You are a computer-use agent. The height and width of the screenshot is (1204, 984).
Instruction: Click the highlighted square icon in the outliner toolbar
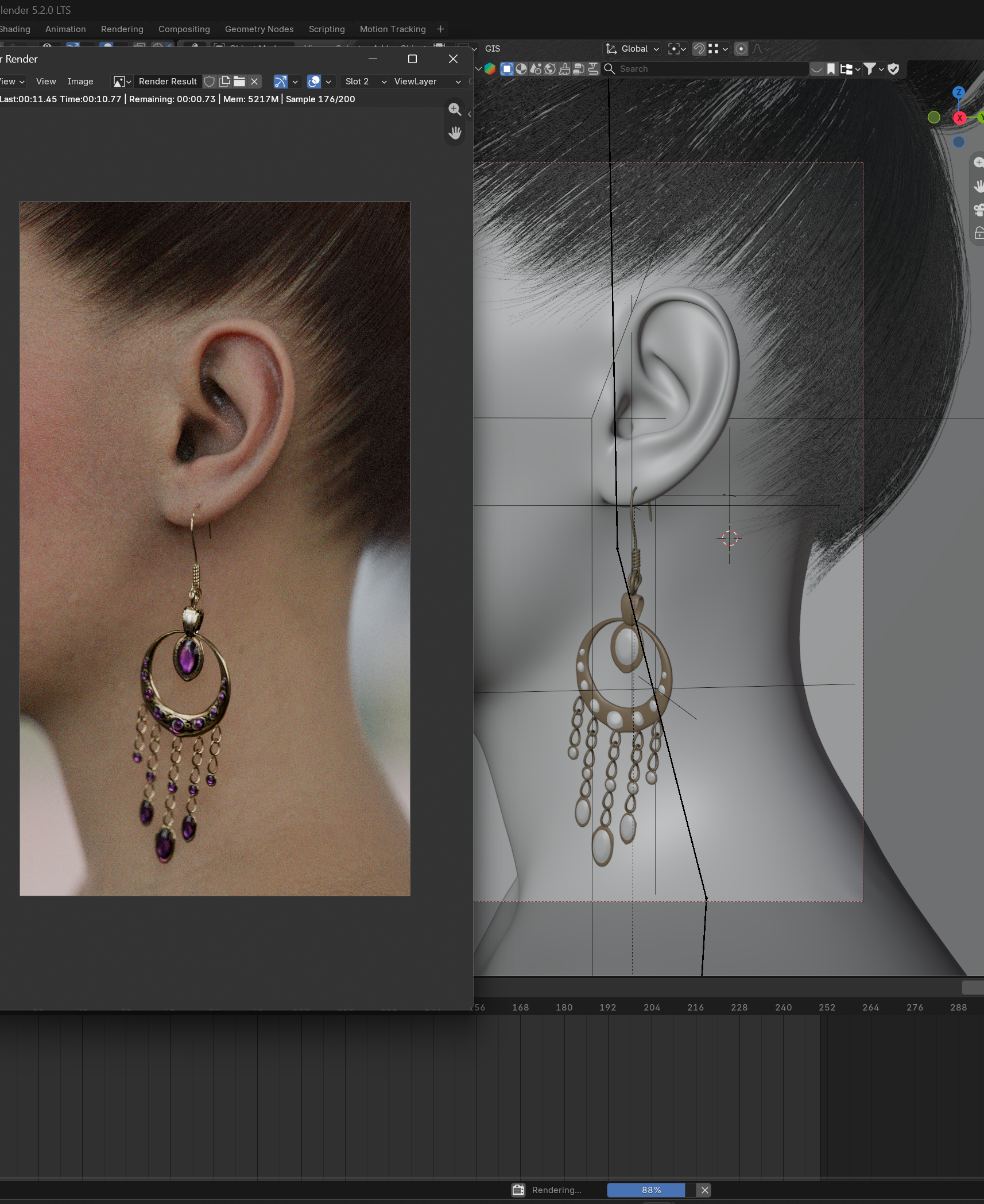507,69
